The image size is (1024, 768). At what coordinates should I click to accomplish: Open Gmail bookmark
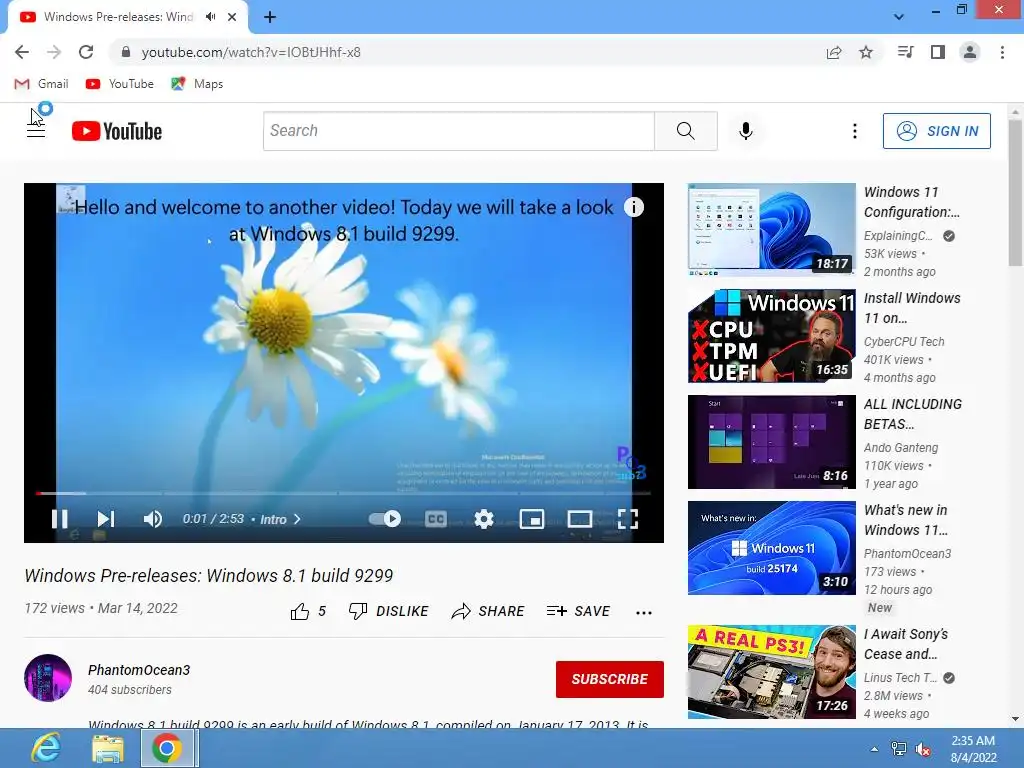(x=41, y=84)
